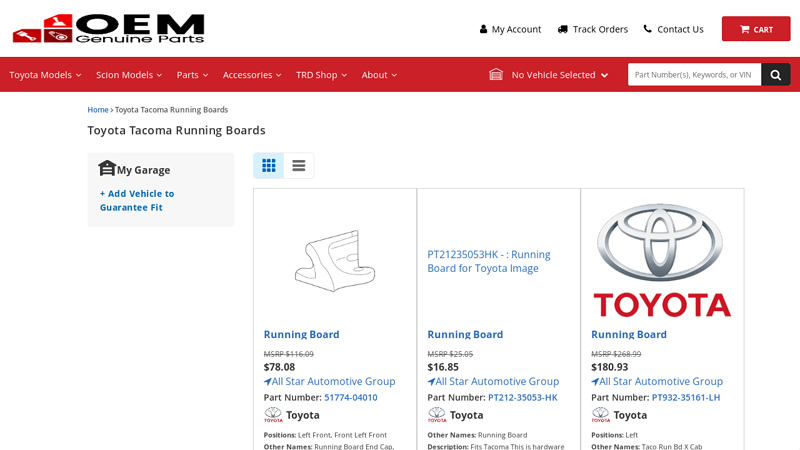This screenshot has width=800, height=450.
Task: Click the My Garage icon
Action: (107, 168)
